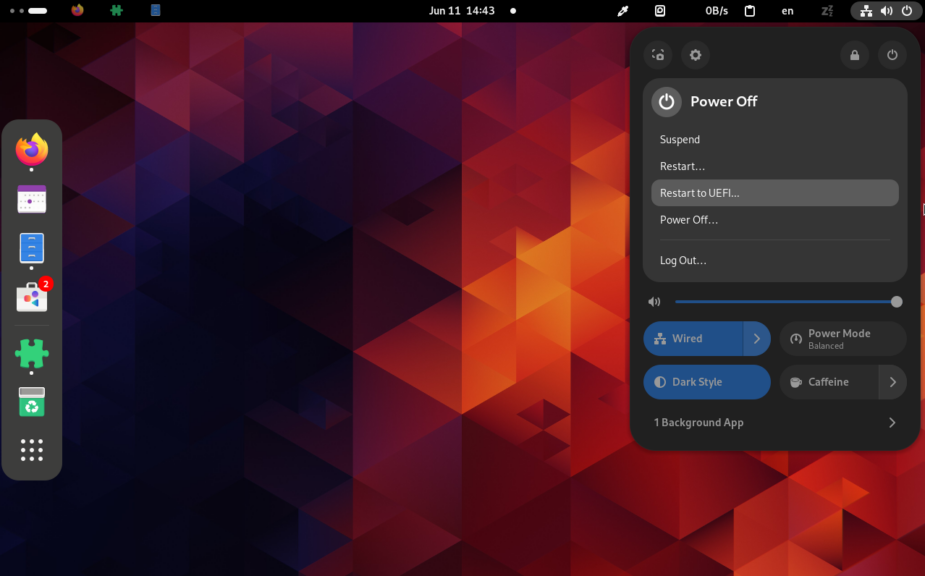925x576 pixels.
Task: Expand Wired network options arrow
Action: point(757,339)
